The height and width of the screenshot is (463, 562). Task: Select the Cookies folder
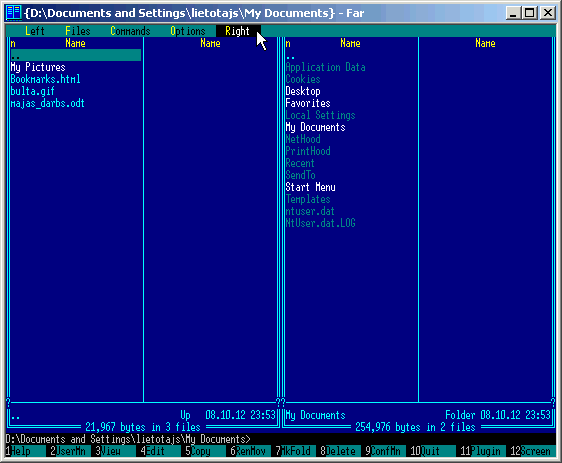303,79
